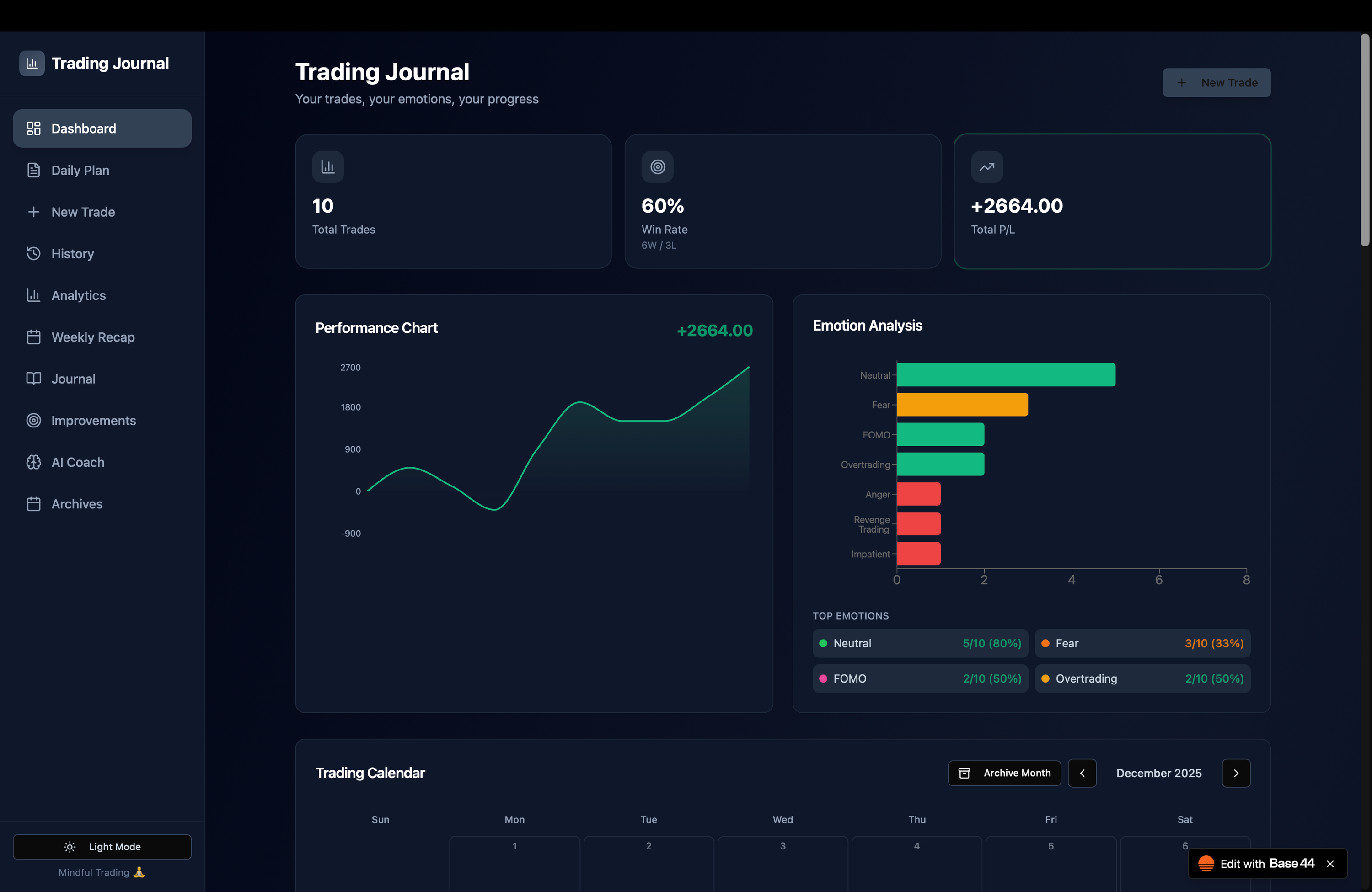Image resolution: width=1372 pixels, height=892 pixels.
Task: Toggle Light Mode in the sidebar
Action: 102,846
